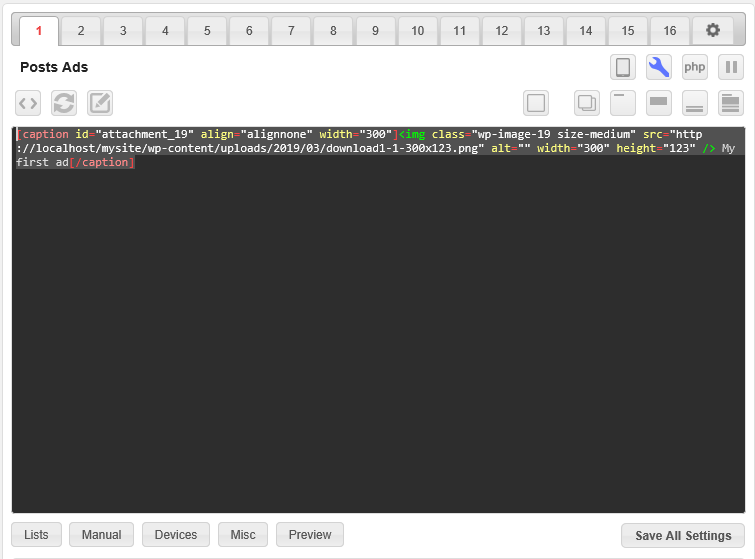The height and width of the screenshot is (559, 755).
Task: Click the blue wrench tools icon
Action: pos(659,68)
